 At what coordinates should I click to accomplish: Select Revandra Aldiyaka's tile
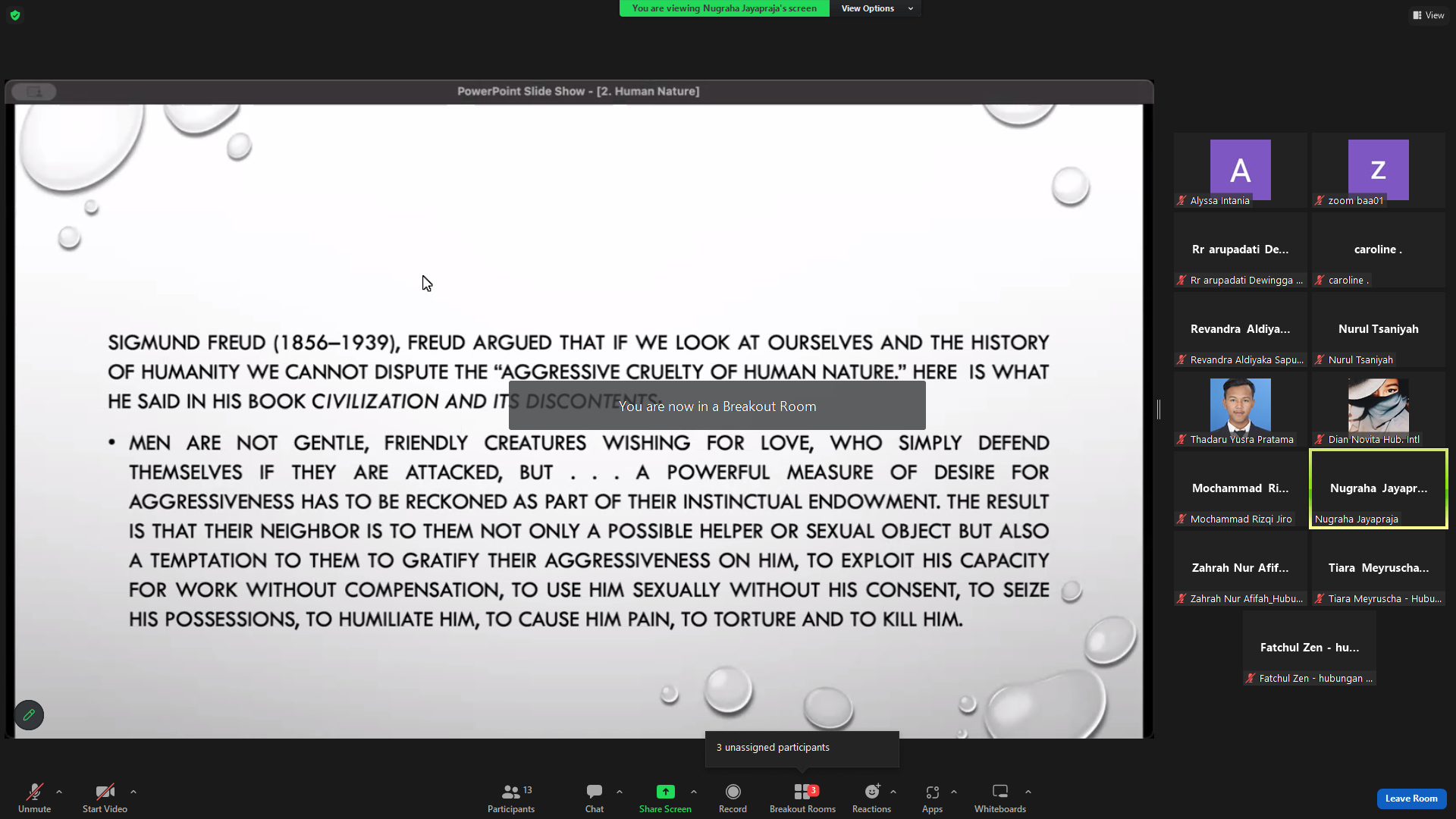click(1241, 329)
